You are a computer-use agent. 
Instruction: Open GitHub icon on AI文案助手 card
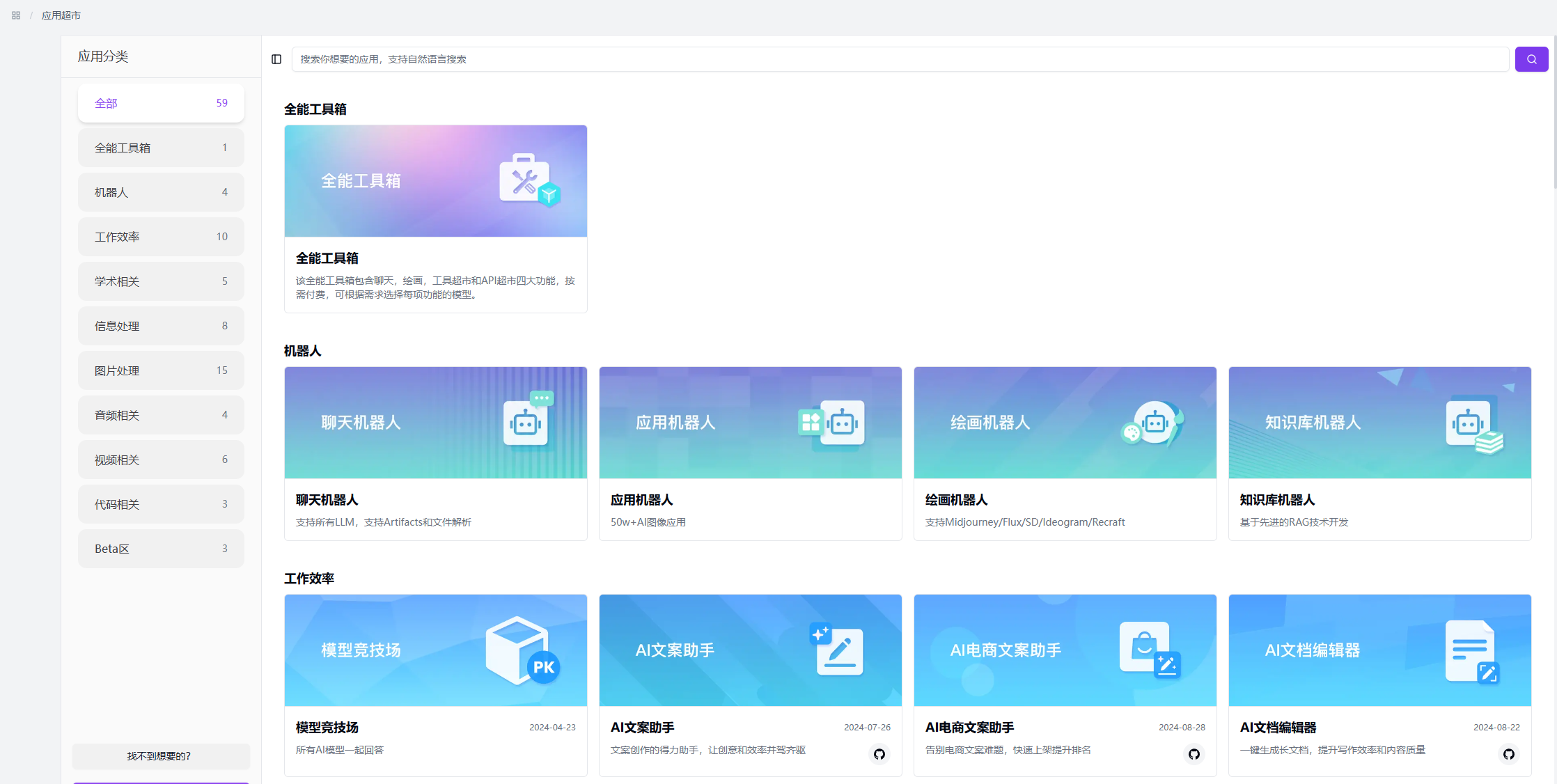click(879, 754)
